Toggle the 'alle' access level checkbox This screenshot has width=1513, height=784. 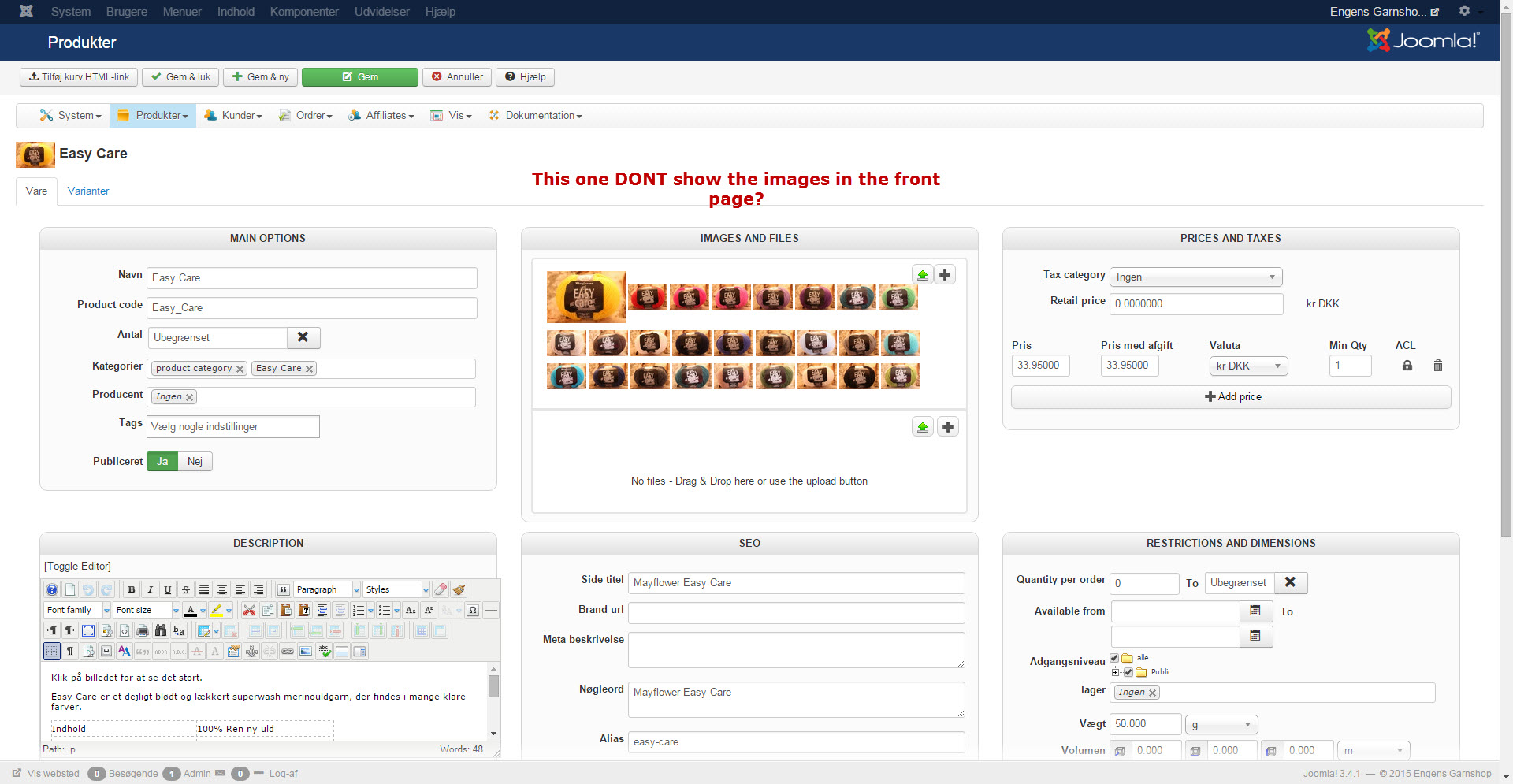click(1114, 658)
